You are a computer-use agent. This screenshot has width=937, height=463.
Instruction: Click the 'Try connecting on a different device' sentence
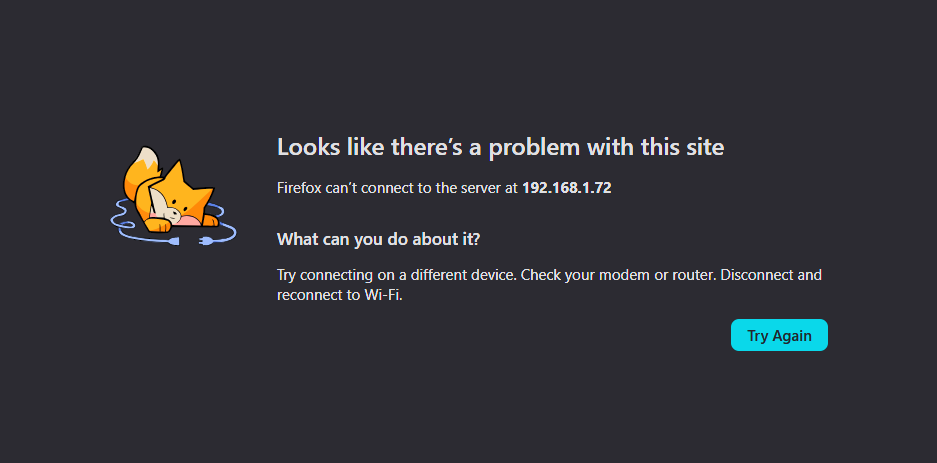[397, 275]
